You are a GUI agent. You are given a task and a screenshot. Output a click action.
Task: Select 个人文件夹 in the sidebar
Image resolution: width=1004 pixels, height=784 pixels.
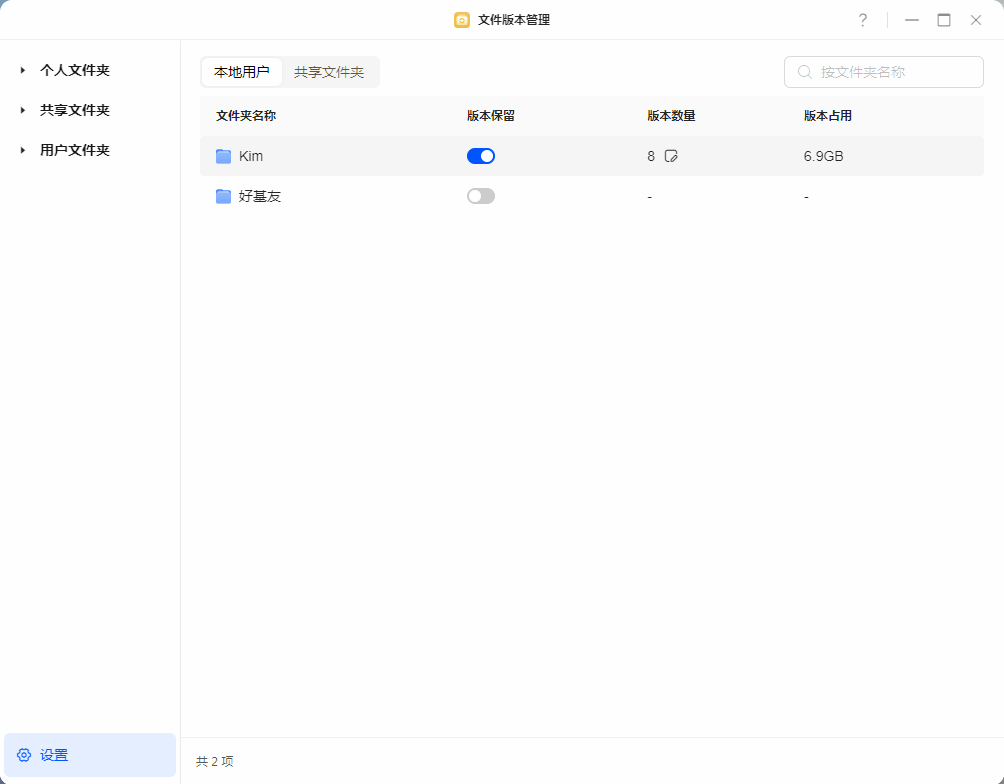[x=75, y=70]
